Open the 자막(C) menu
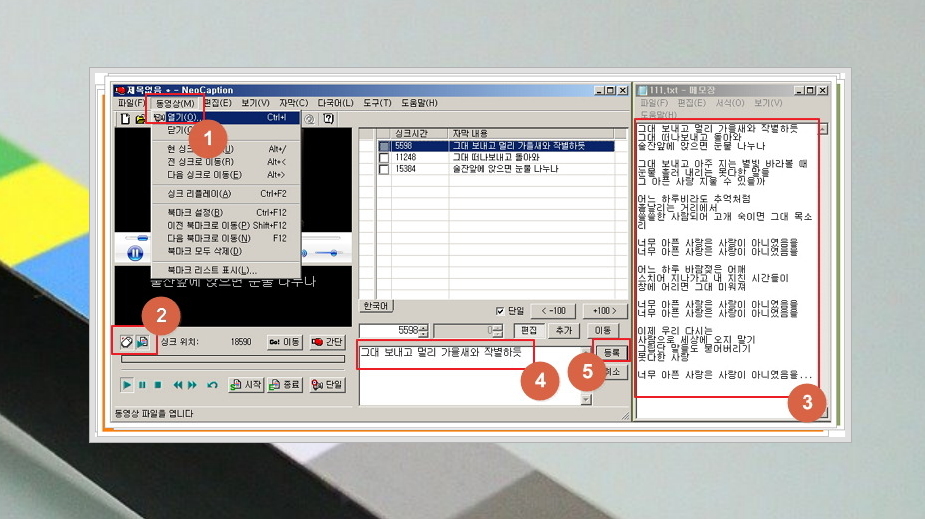This screenshot has height=519, width=925. [x=293, y=103]
